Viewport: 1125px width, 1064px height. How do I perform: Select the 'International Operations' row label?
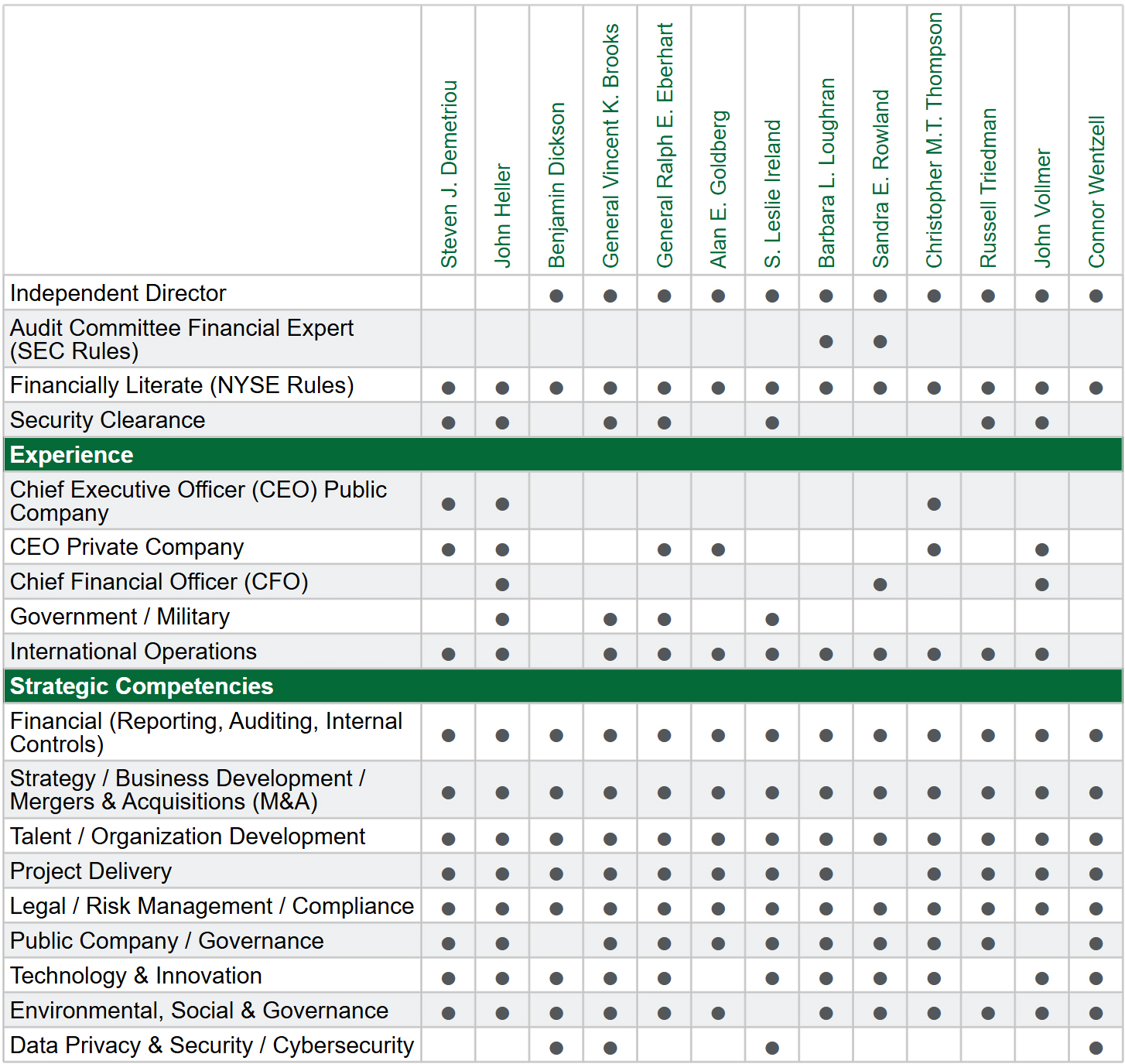(133, 652)
